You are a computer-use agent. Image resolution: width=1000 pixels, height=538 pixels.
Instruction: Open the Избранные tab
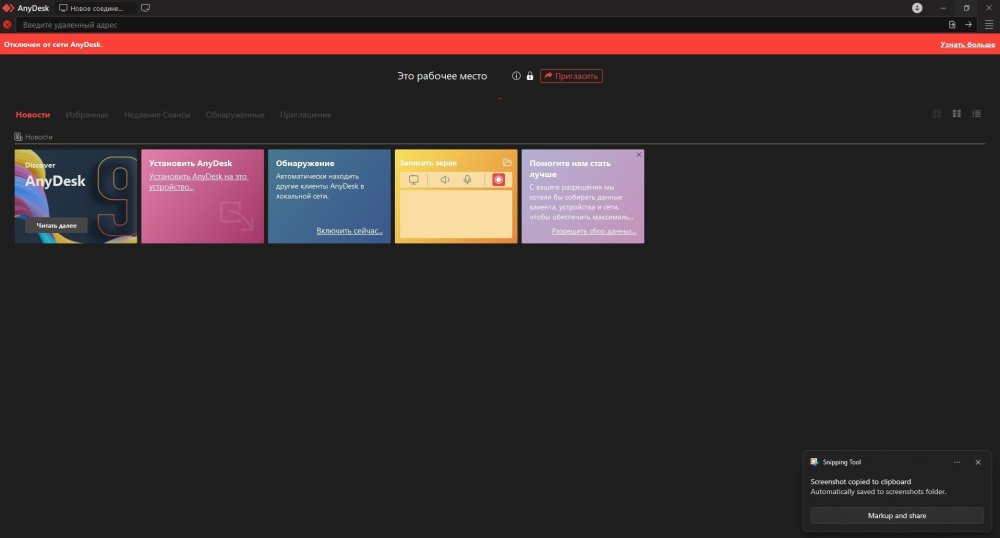87,115
